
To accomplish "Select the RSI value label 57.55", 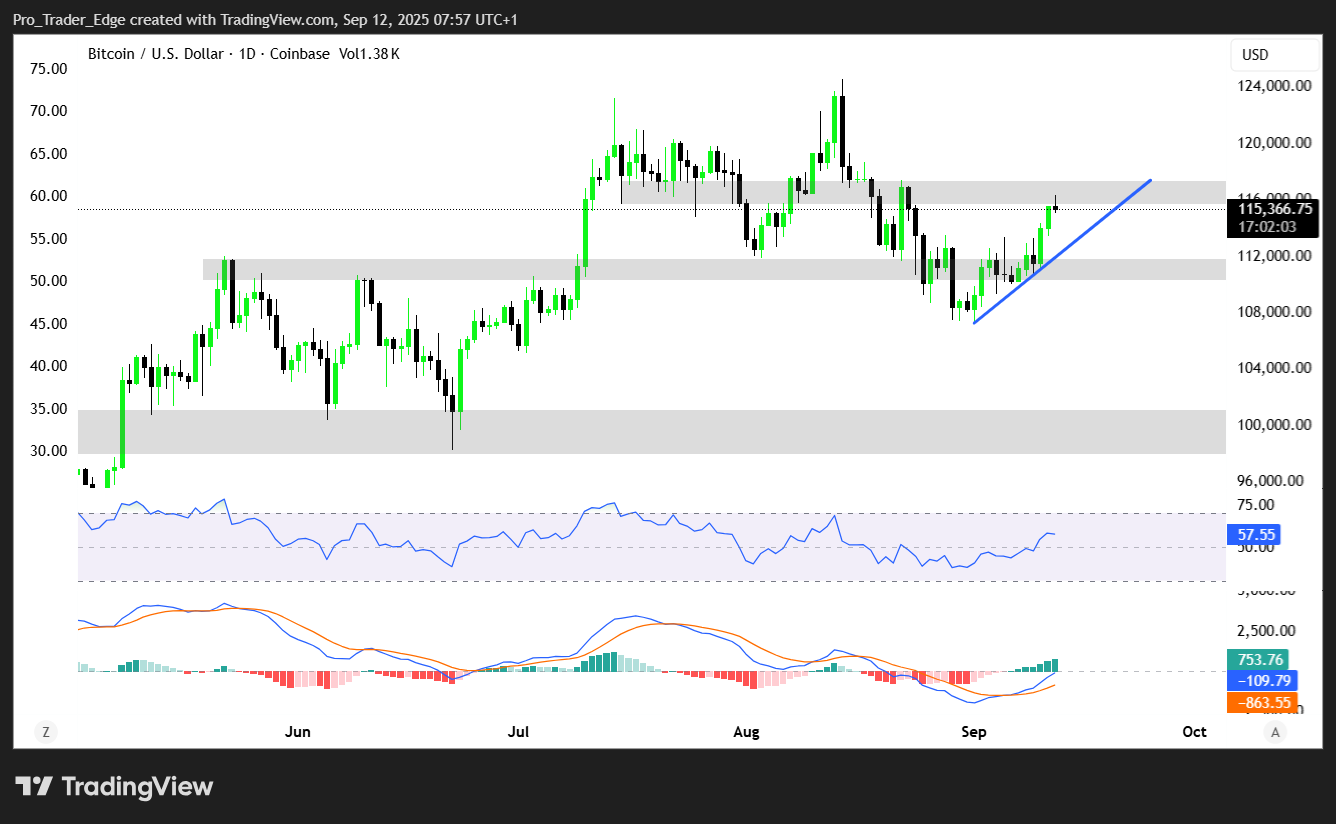I will tap(1252, 536).
